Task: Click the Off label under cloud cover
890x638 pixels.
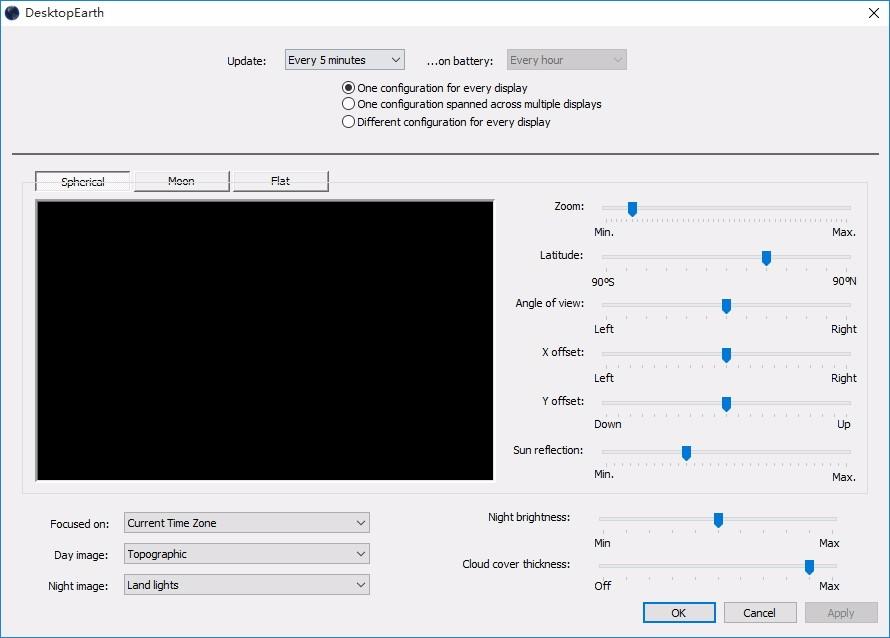Action: click(602, 585)
